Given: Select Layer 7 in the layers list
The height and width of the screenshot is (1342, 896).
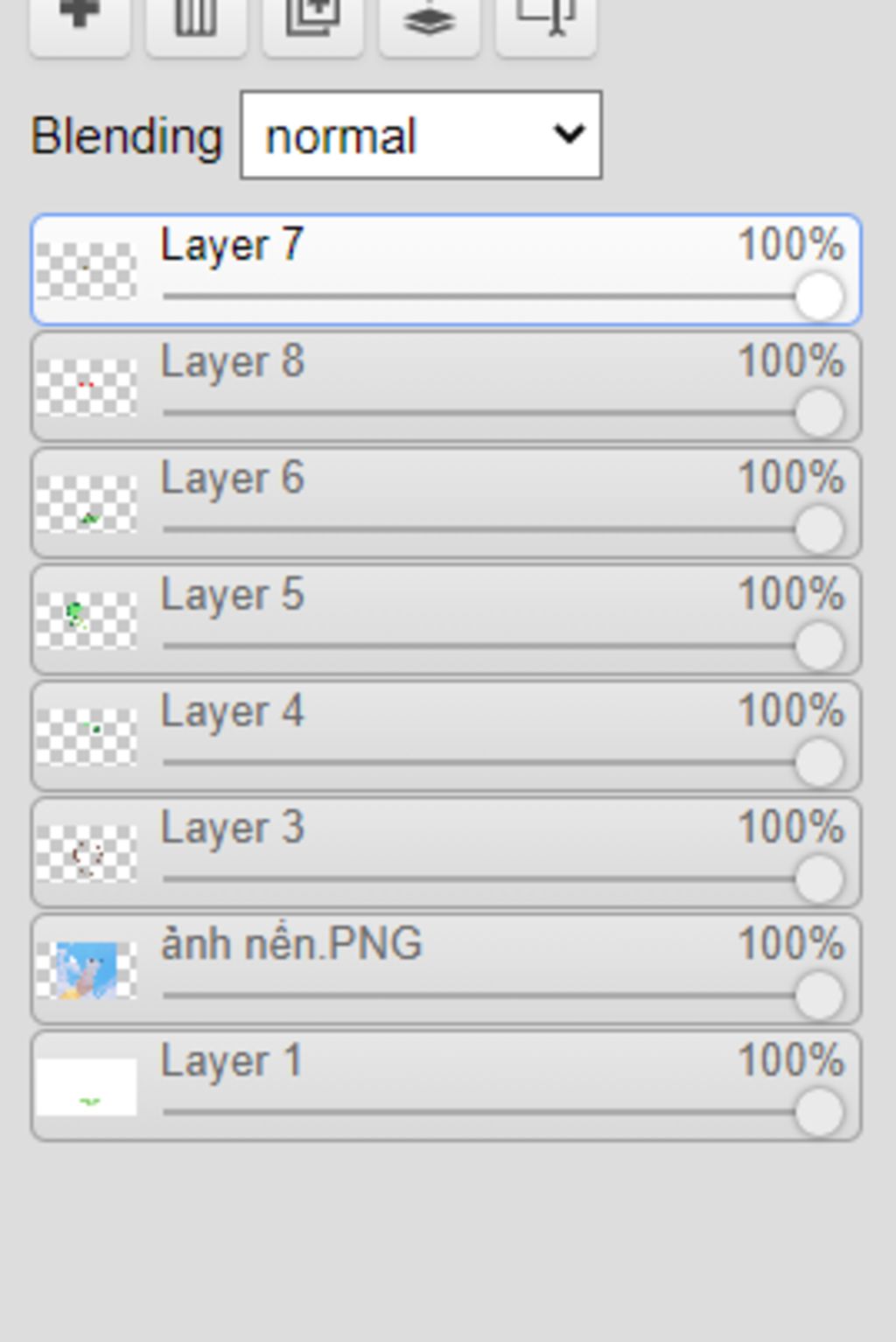Looking at the screenshot, I should coord(232,245).
